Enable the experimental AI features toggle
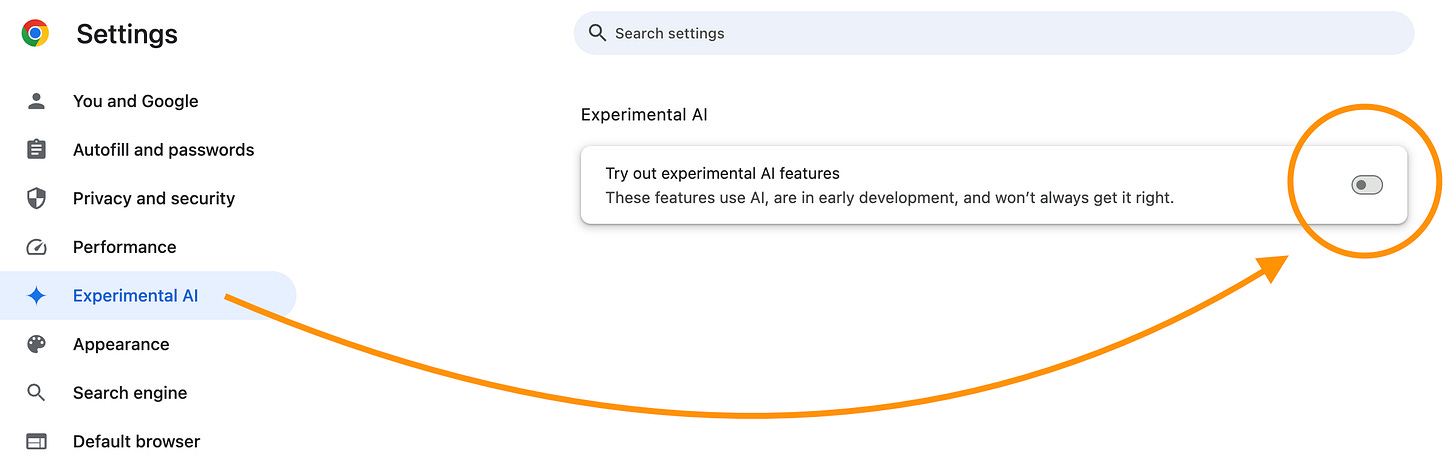 coord(1366,185)
